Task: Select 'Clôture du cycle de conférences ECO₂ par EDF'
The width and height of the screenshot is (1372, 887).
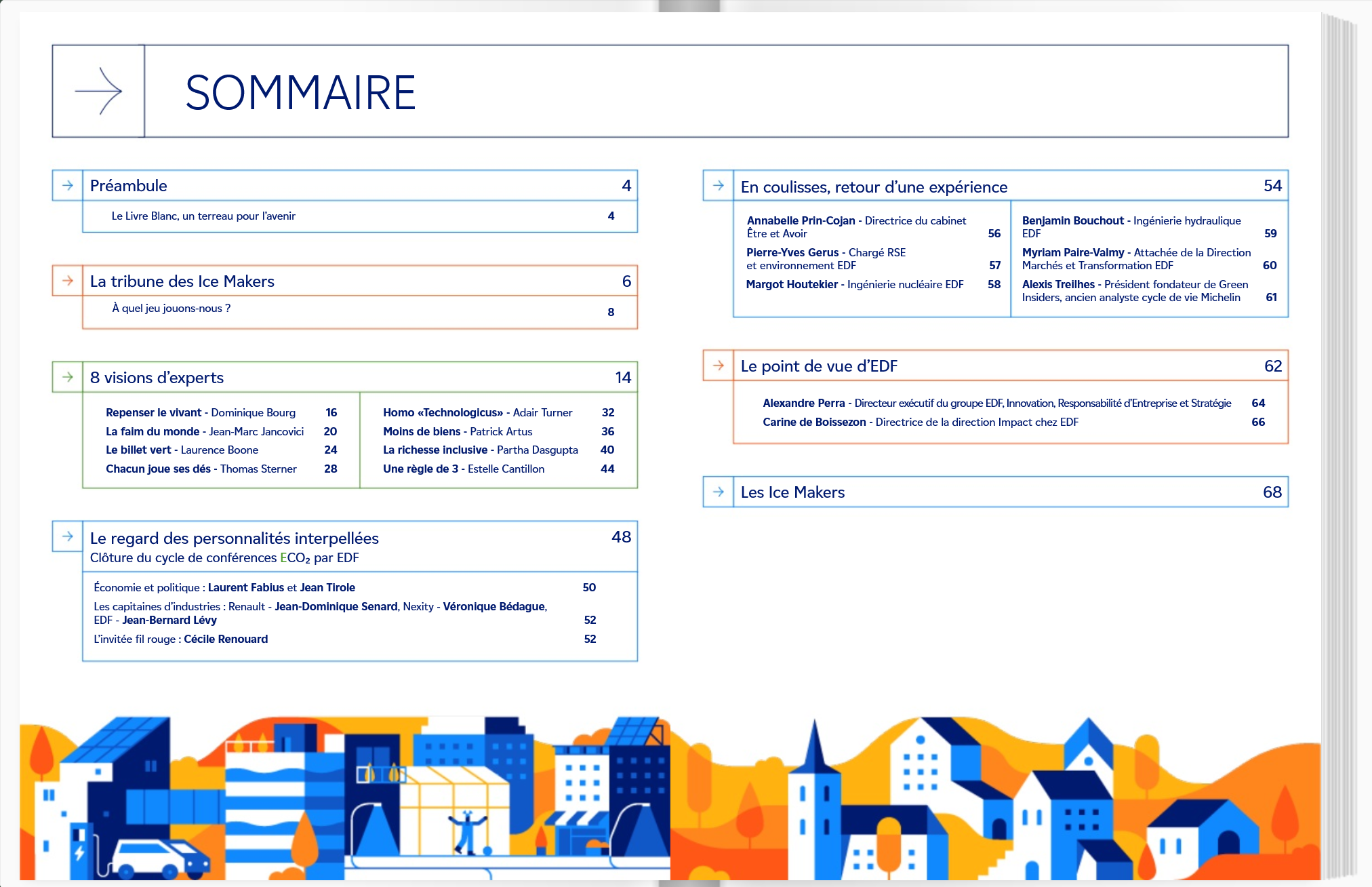Action: [x=224, y=558]
